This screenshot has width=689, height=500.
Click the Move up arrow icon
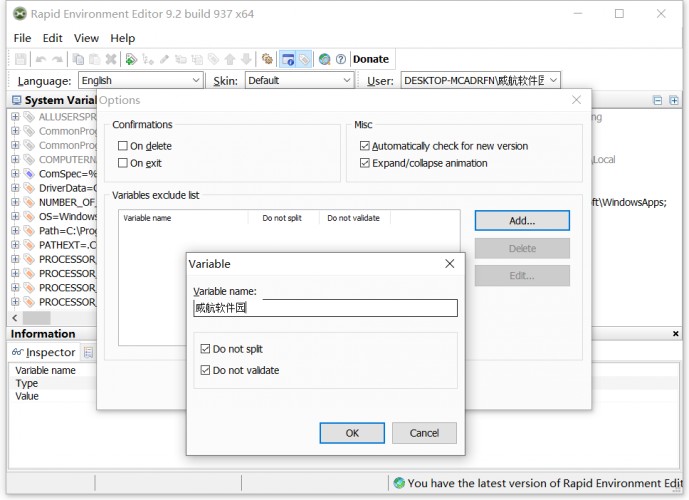point(230,59)
